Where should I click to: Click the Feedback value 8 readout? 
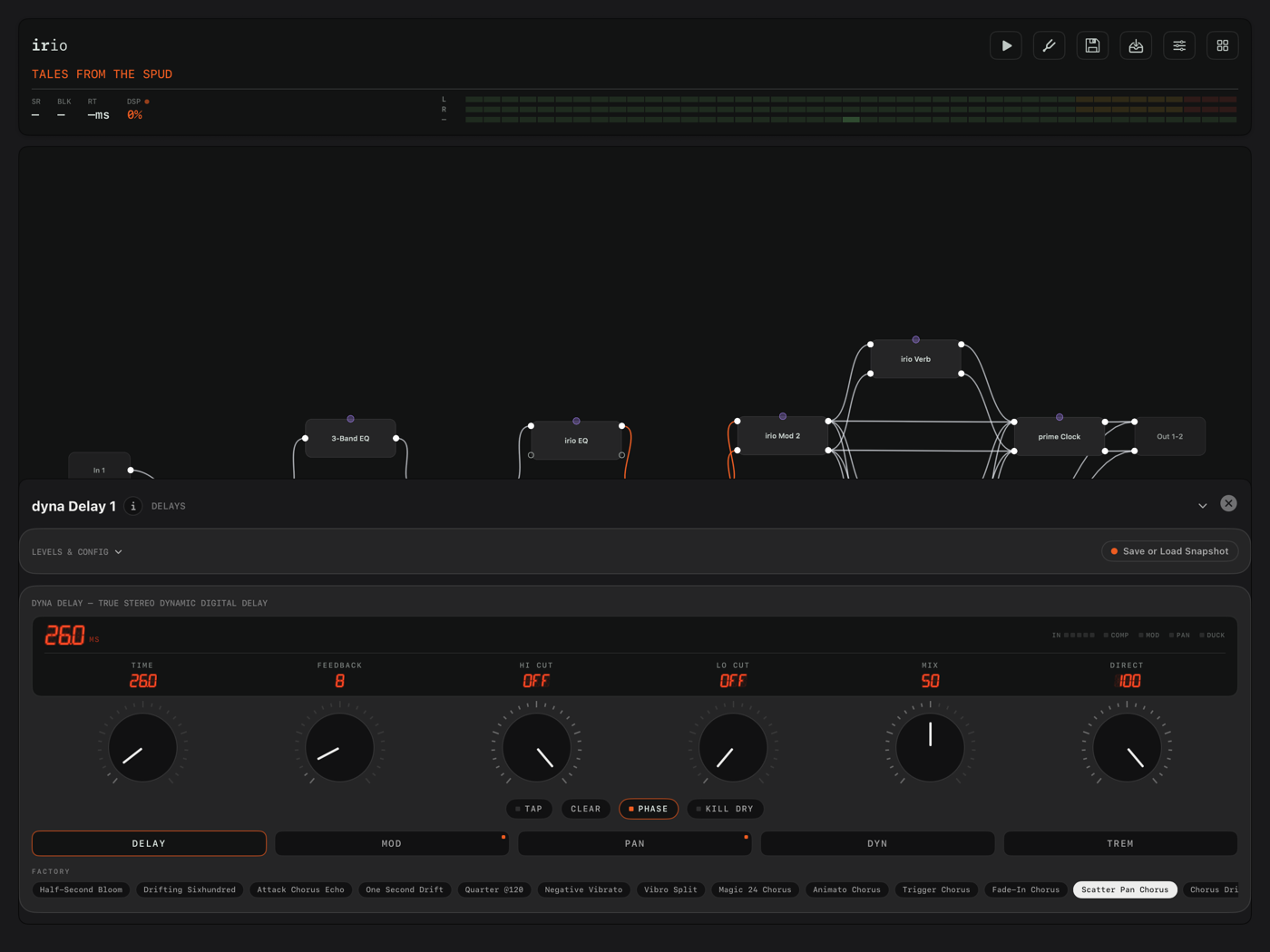tap(339, 681)
